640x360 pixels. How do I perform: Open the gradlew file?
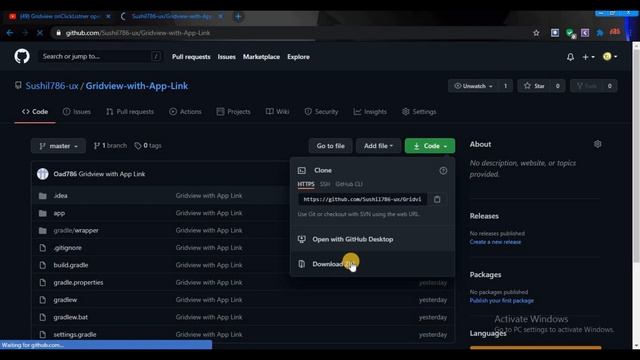65,300
